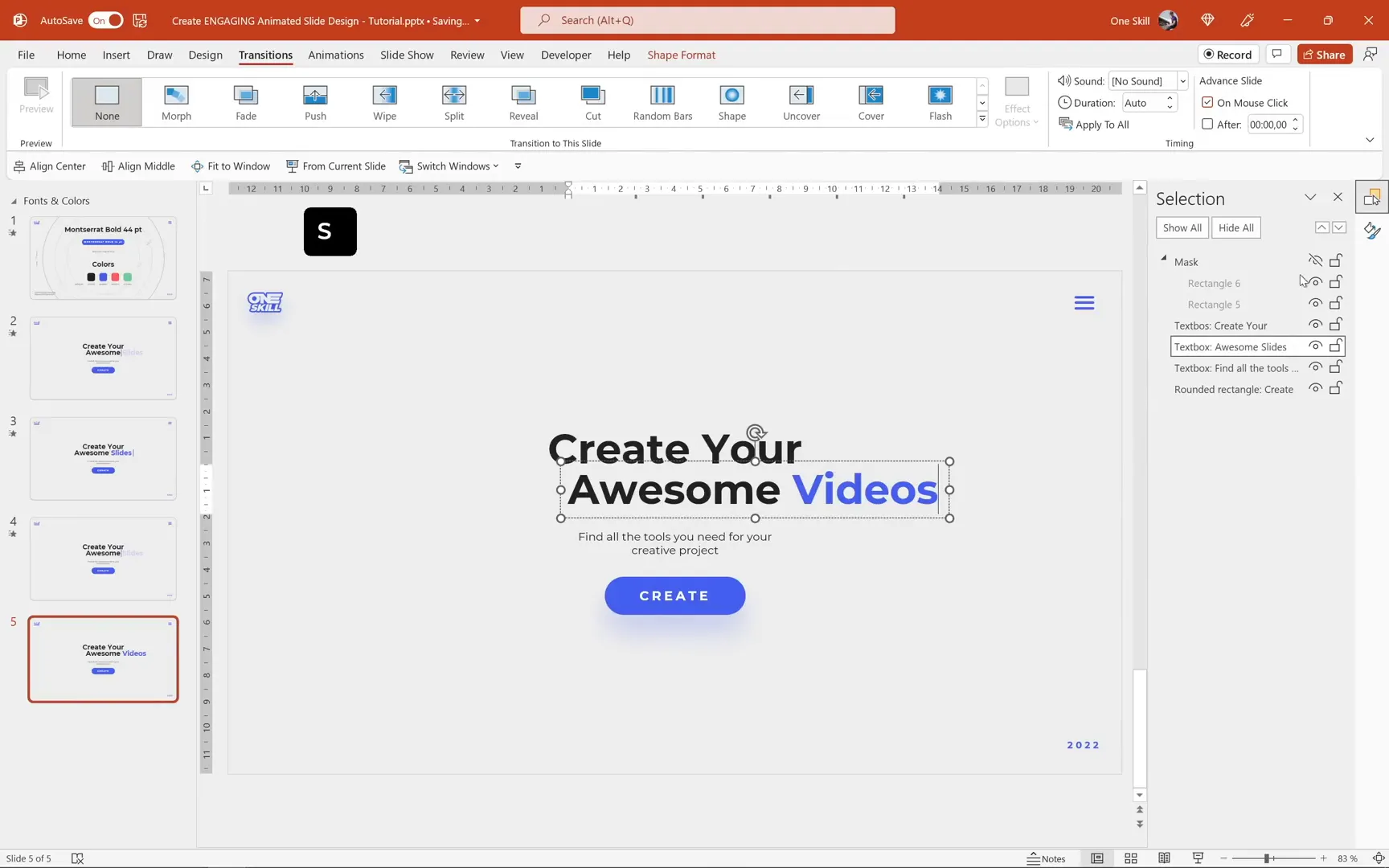Click the zoom out minus button
This screenshot has width=1389, height=868.
(1223, 858)
